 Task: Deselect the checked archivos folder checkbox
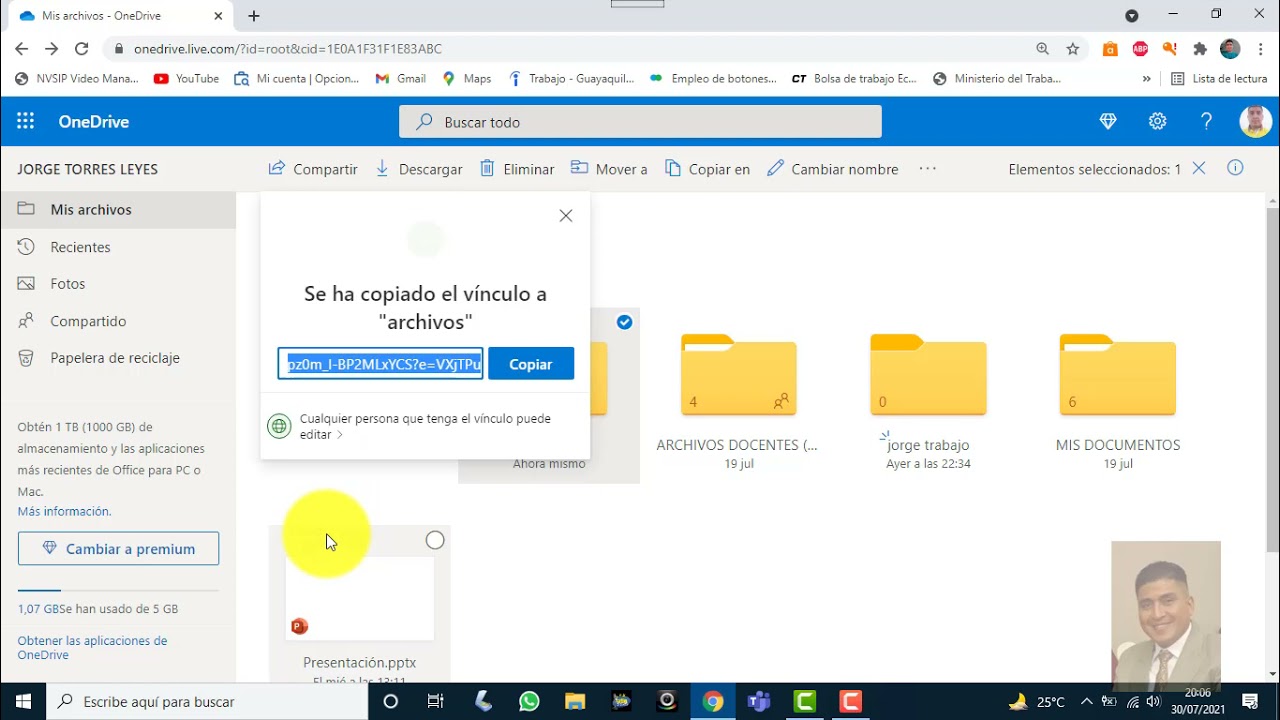[x=624, y=322]
